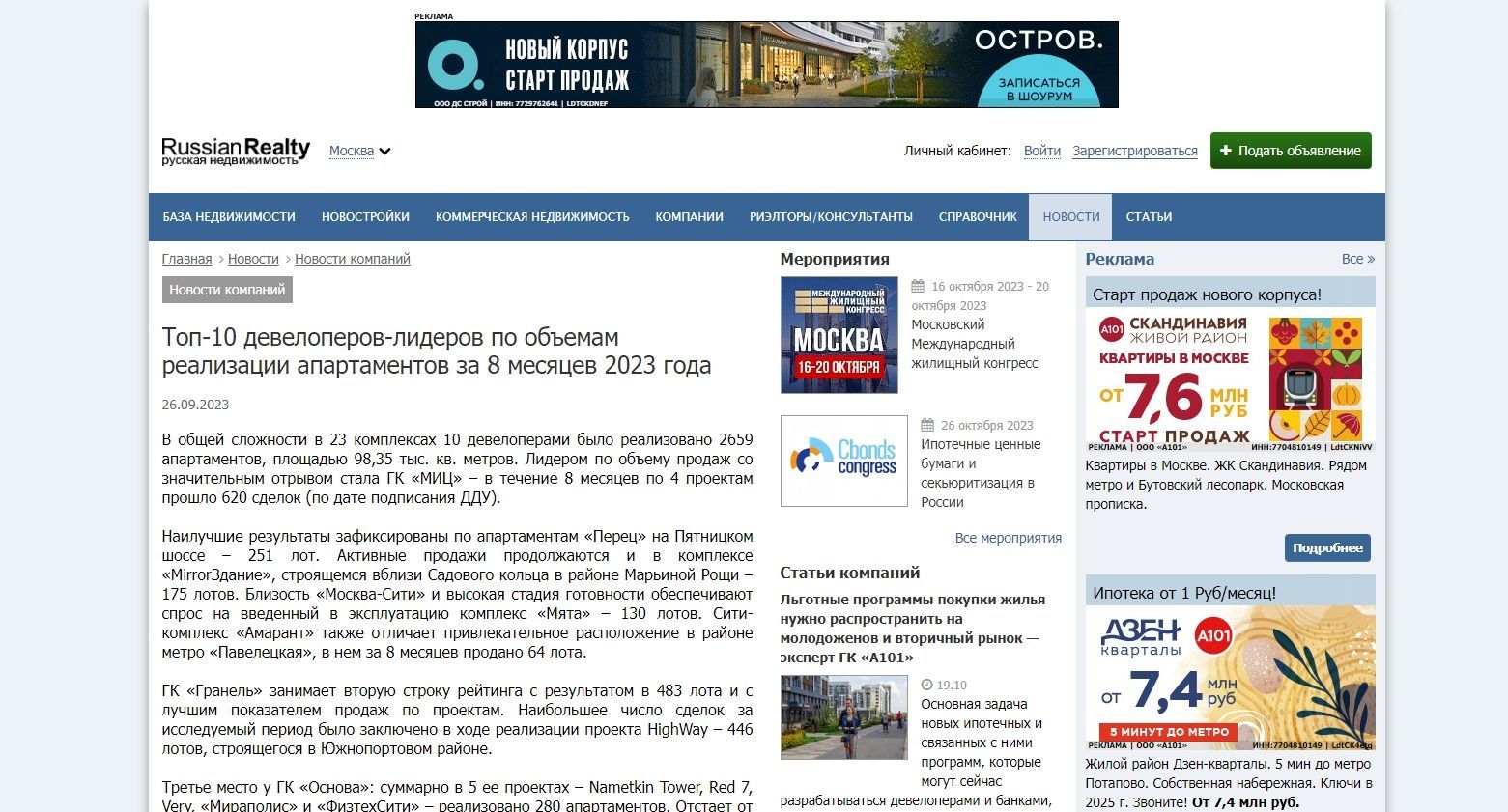Click the Новости breadcrumb link
The image size is (1508, 812).
point(253,259)
